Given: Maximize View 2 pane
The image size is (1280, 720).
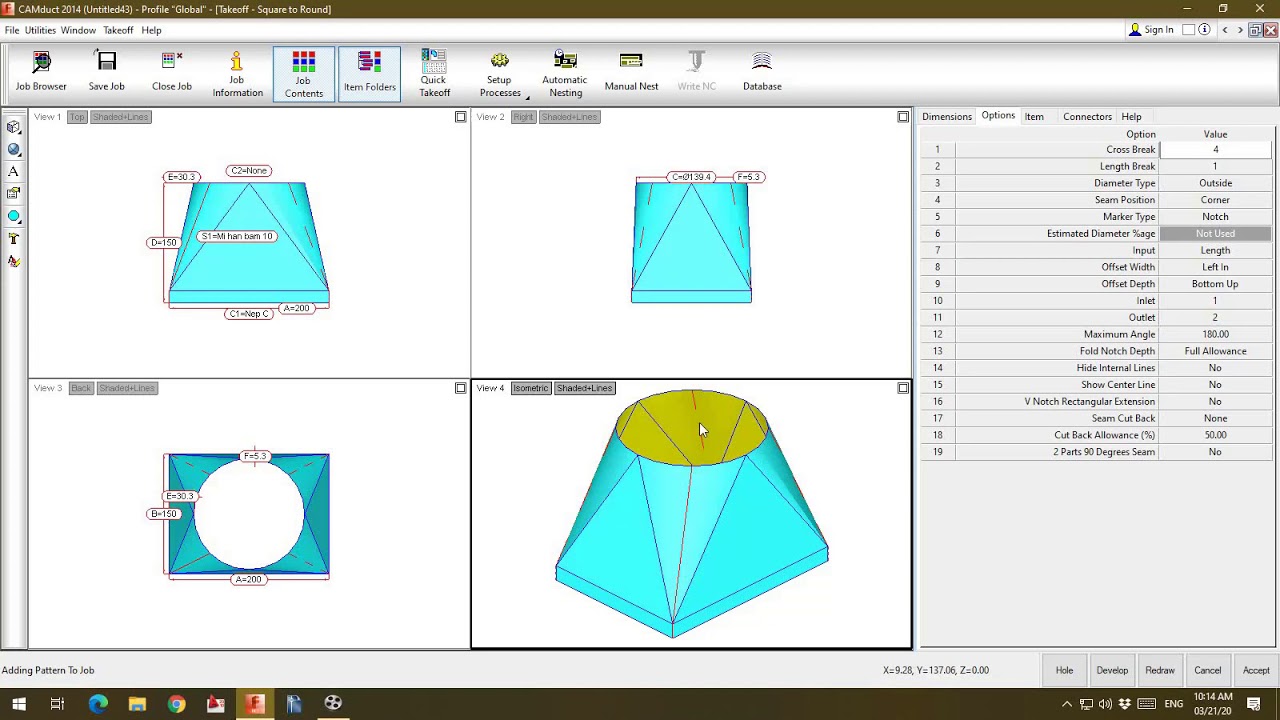Looking at the screenshot, I should pos(903,117).
